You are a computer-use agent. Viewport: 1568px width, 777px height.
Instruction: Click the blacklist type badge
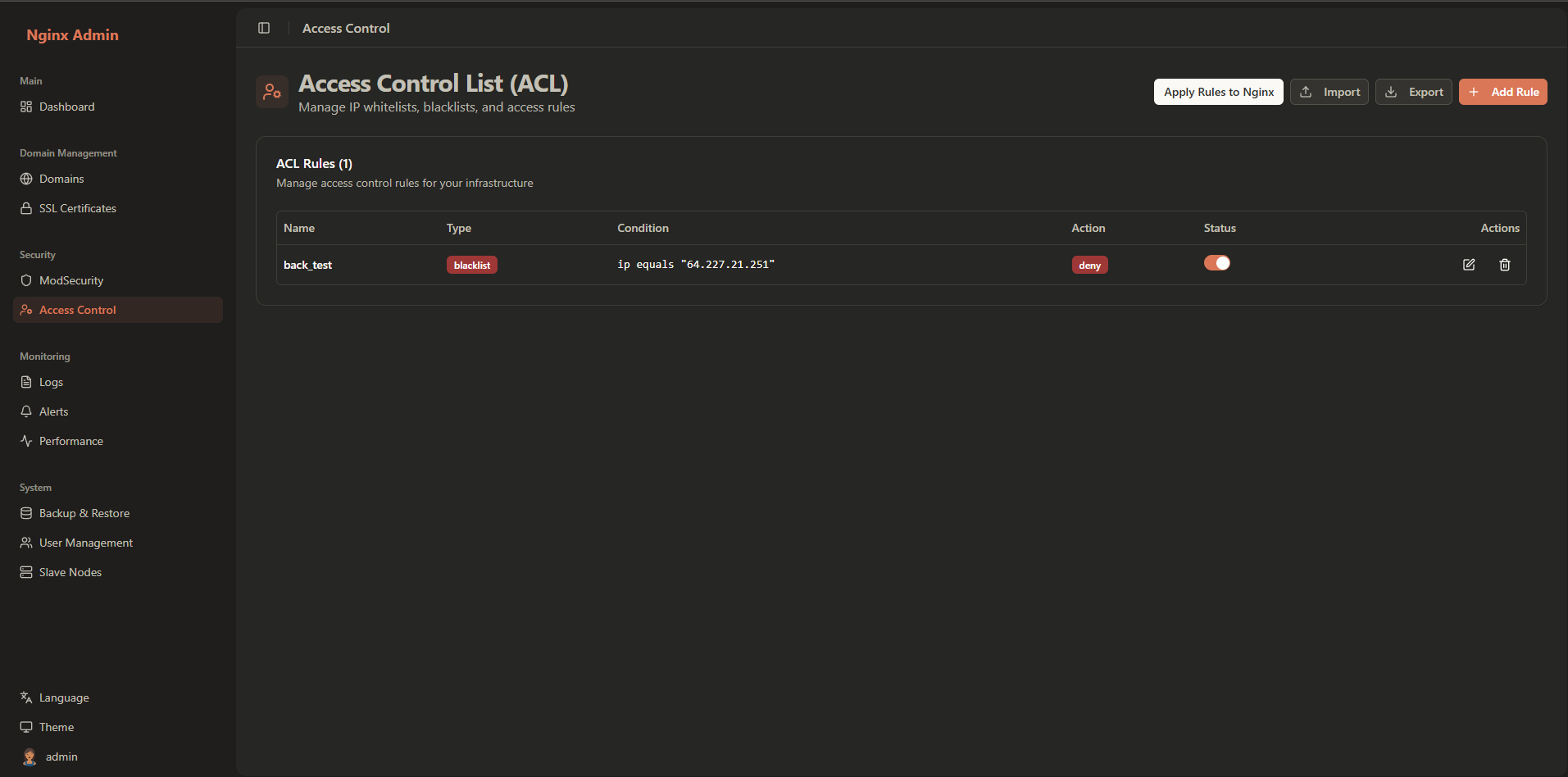(x=472, y=265)
